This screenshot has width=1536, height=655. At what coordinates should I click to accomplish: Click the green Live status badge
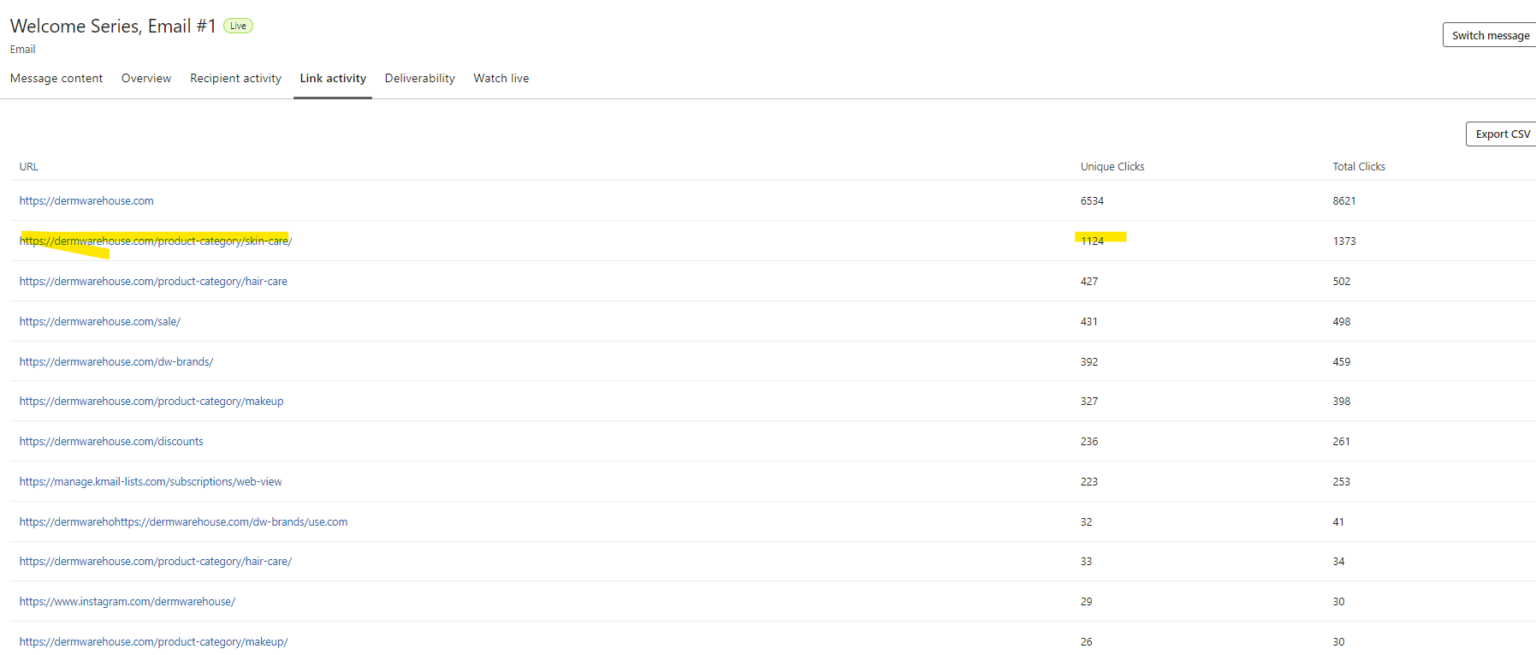coord(238,26)
